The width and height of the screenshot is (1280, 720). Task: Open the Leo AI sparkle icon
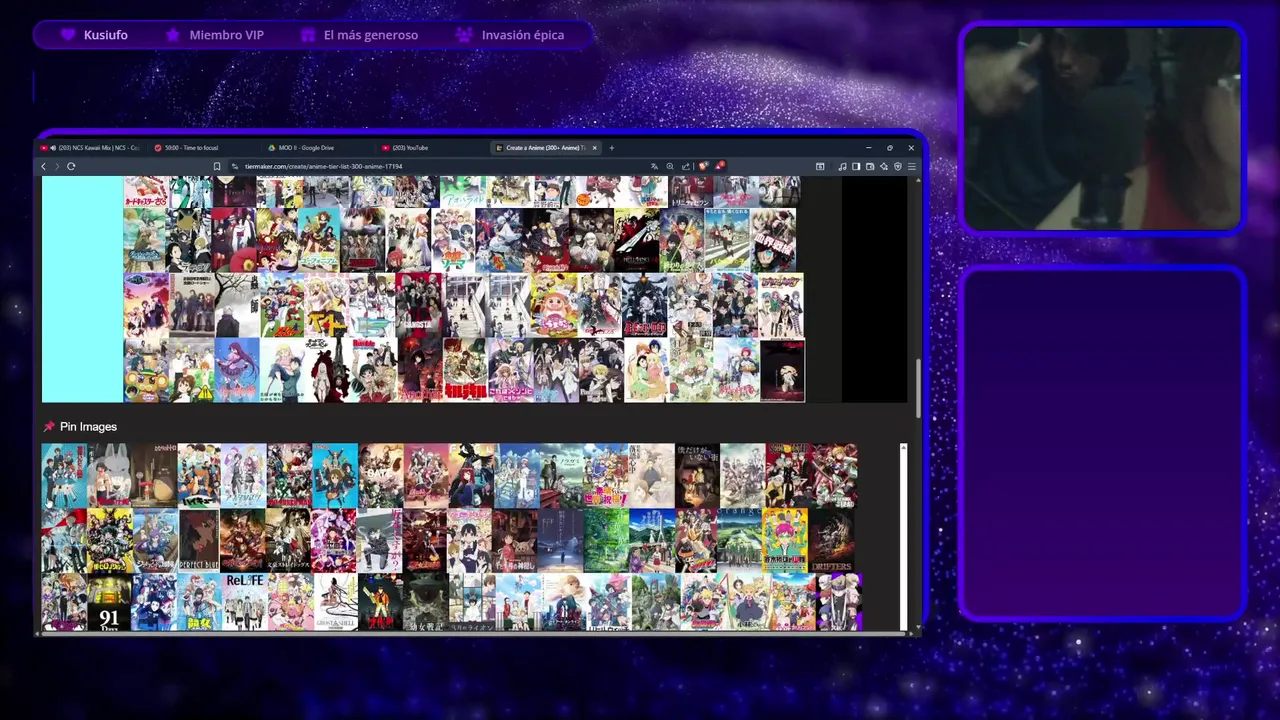[x=883, y=166]
